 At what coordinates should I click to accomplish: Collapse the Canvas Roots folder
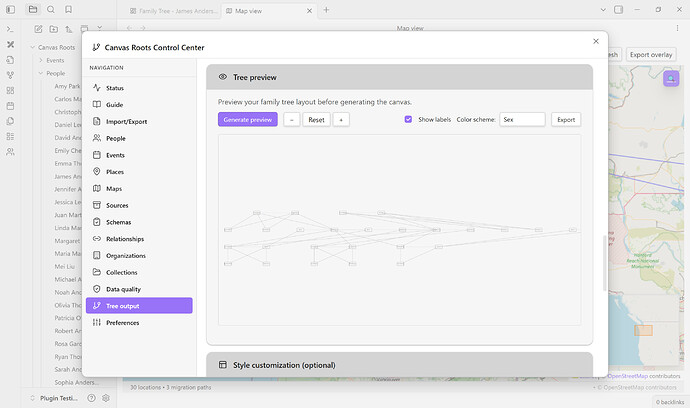tap(32, 47)
